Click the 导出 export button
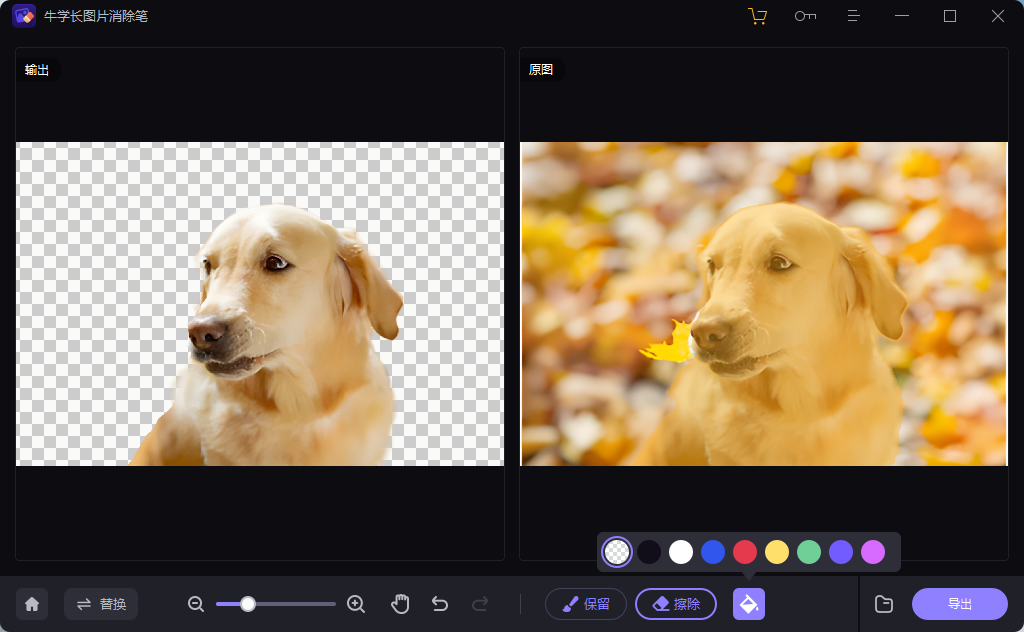Screen dimensions: 1024x632 [x=960, y=604]
